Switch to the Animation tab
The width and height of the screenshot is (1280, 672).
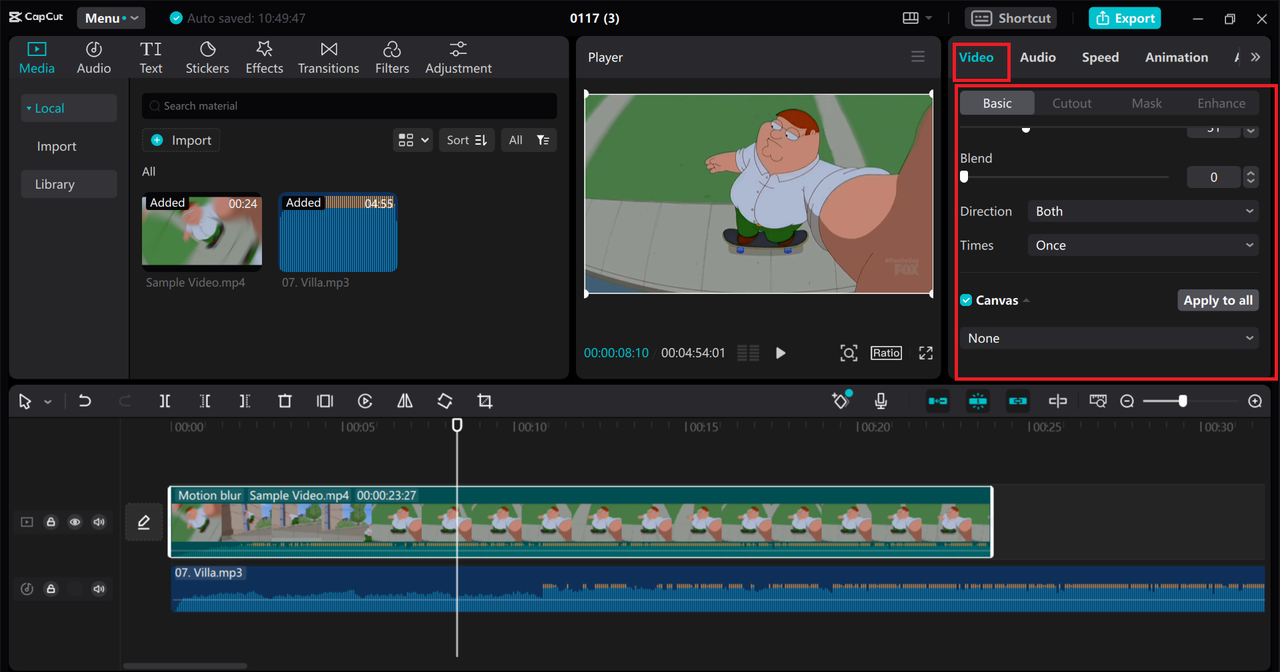tap(1176, 57)
